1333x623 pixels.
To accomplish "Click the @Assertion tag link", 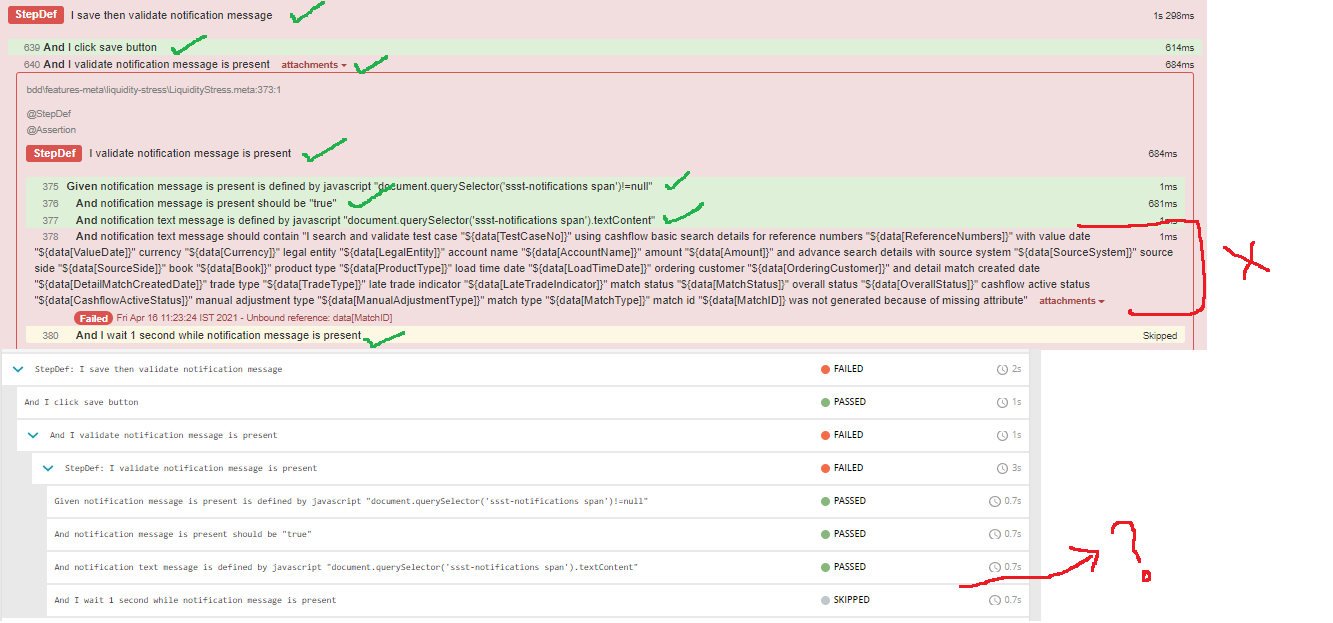I will pos(49,129).
